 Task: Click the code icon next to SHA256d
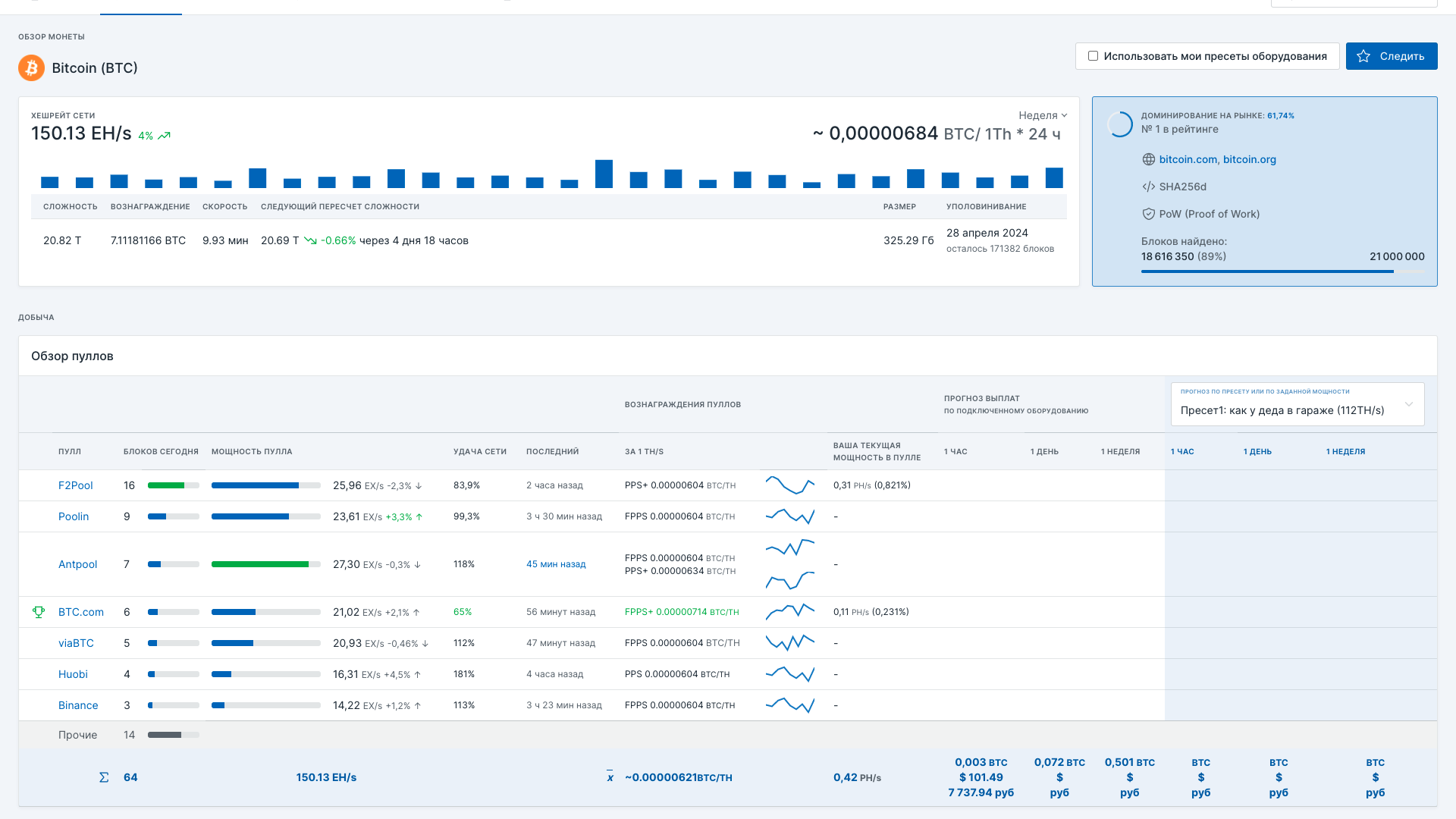[x=1148, y=187]
